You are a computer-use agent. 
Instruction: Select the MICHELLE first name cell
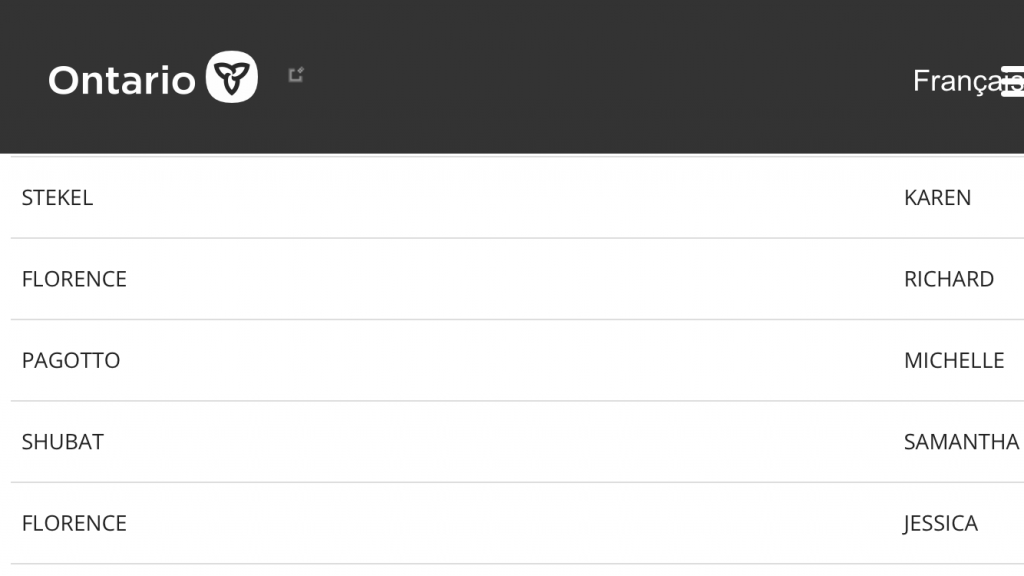(954, 361)
